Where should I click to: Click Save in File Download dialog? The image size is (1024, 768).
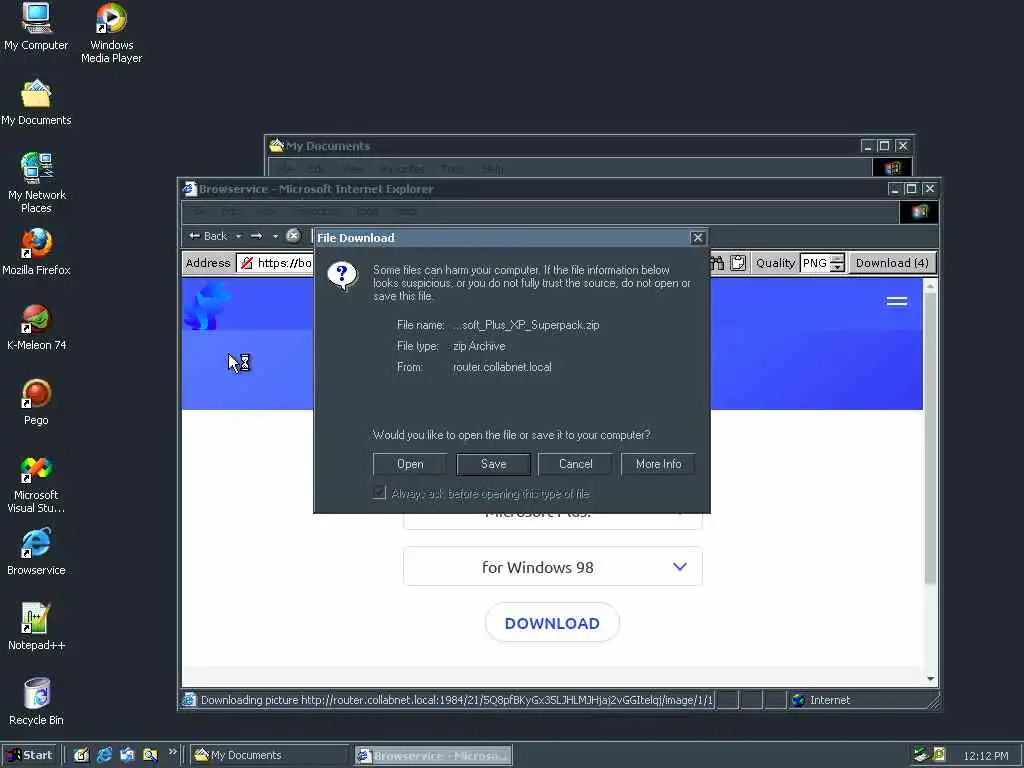pyautogui.click(x=493, y=464)
